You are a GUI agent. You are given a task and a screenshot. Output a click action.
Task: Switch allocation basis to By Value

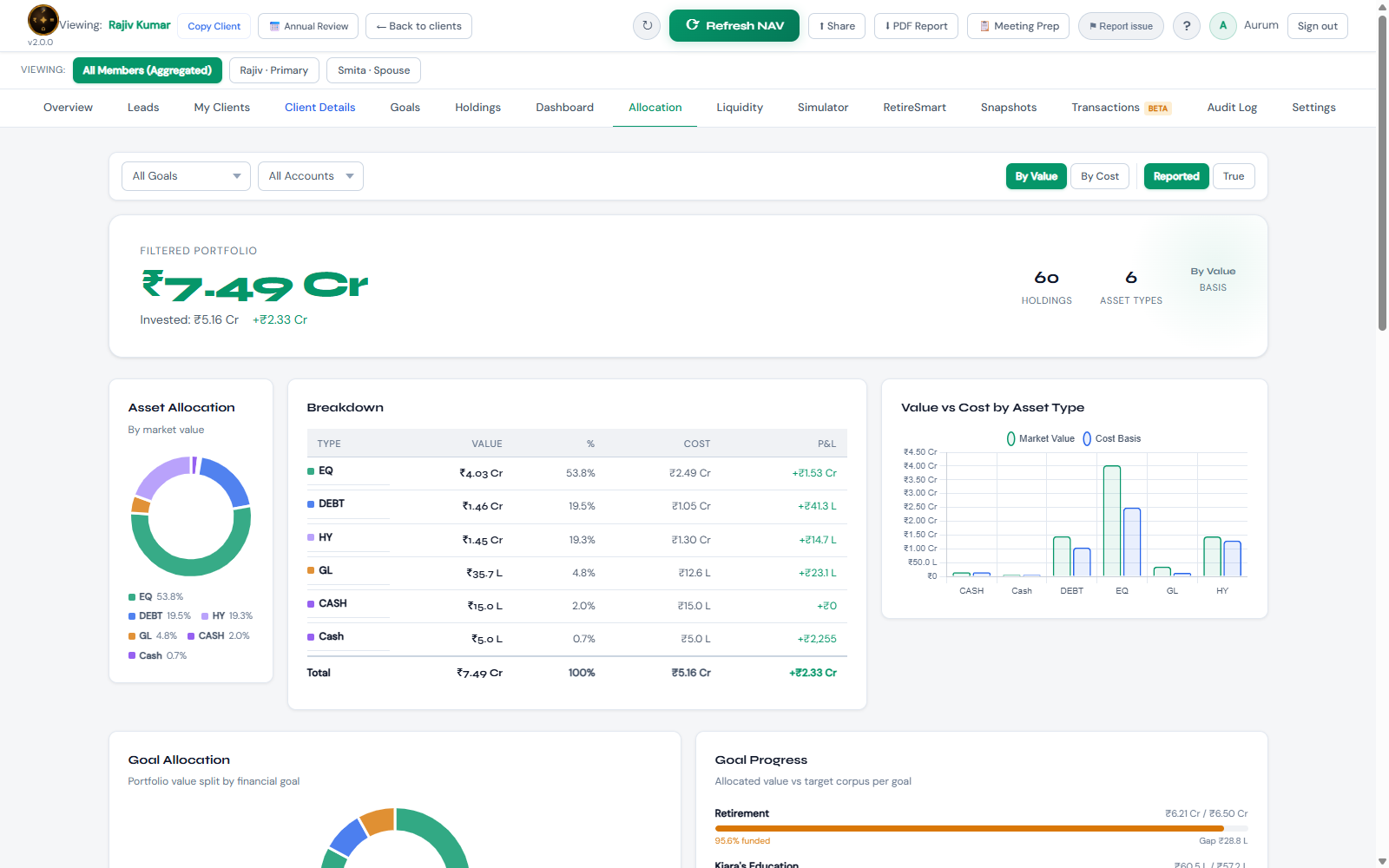1037,176
